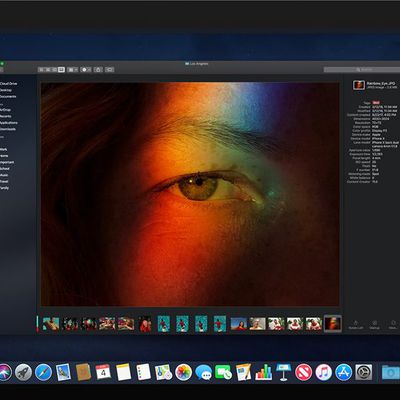Switch Finder to icon view

tap(41, 70)
